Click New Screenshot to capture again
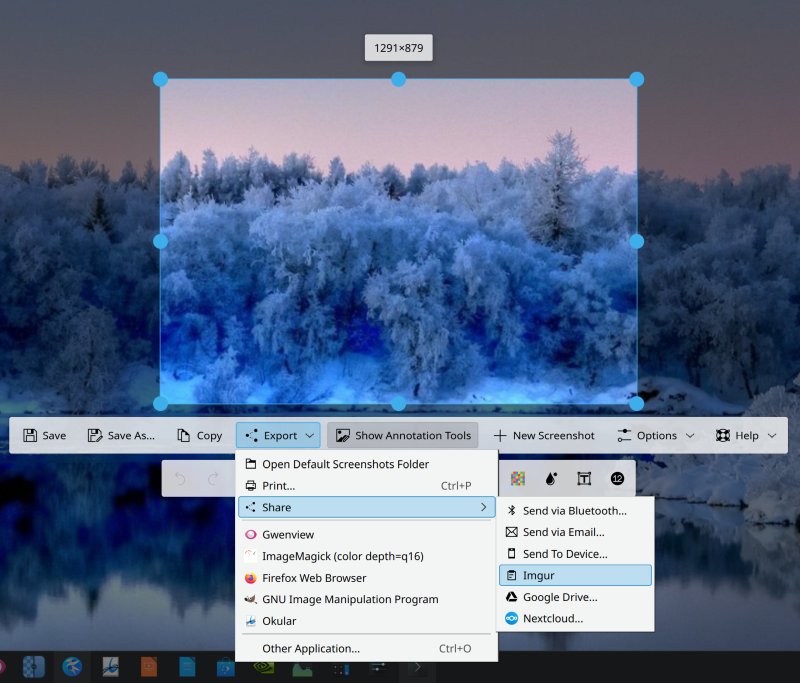The height and width of the screenshot is (683, 800). [x=544, y=435]
